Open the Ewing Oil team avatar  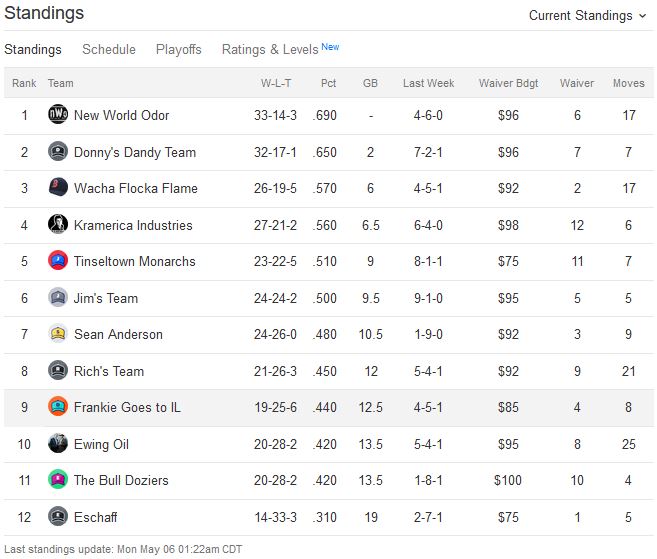click(58, 443)
